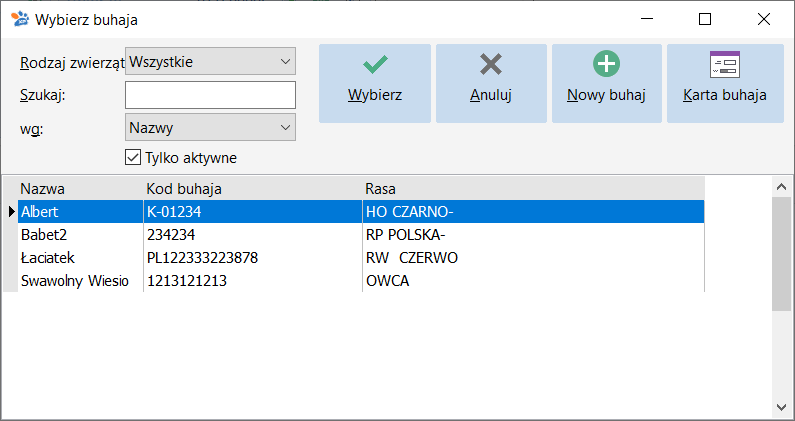Click the Szukaj search input field
This screenshot has height=421, width=795.
tap(210, 95)
